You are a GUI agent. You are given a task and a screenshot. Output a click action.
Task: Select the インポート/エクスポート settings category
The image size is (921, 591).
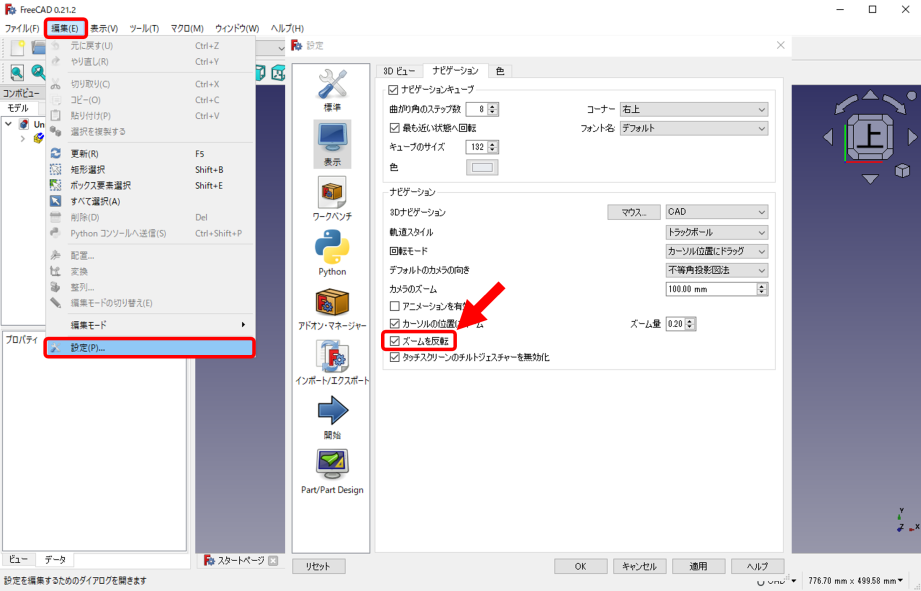pos(332,363)
